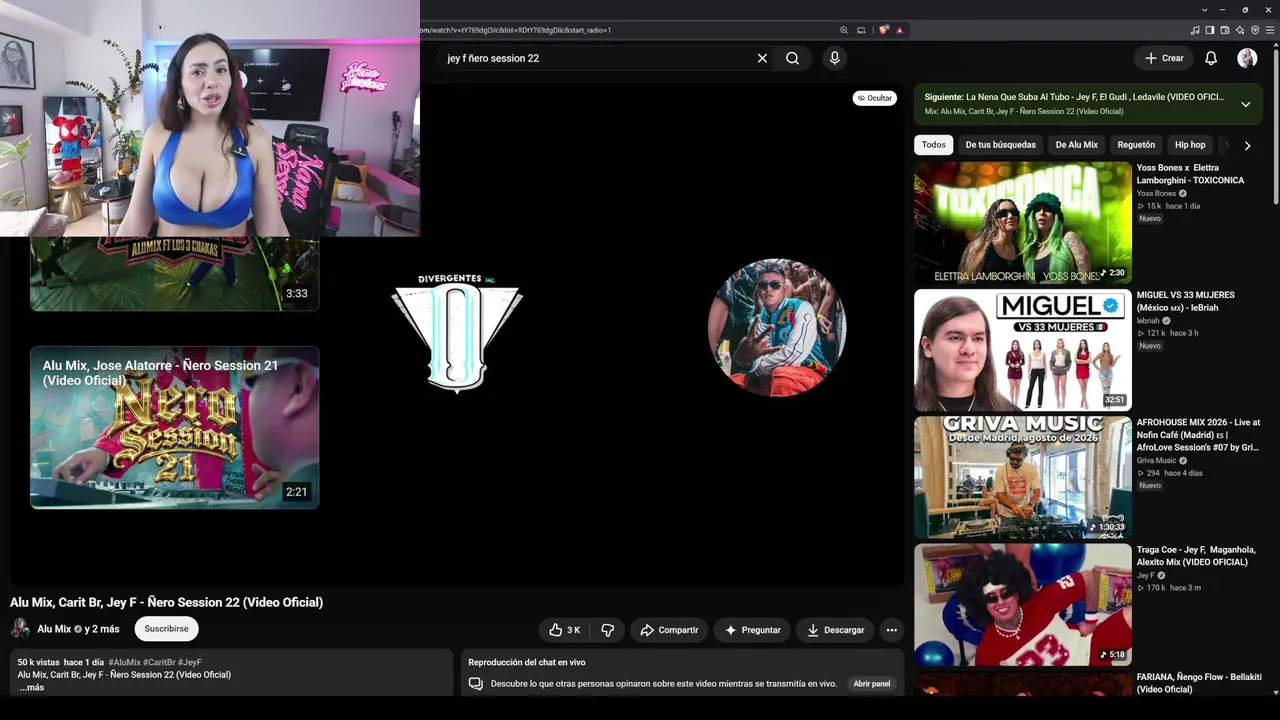Click the browser zoom magnifier icon
This screenshot has height=720, width=1280.
(844, 30)
